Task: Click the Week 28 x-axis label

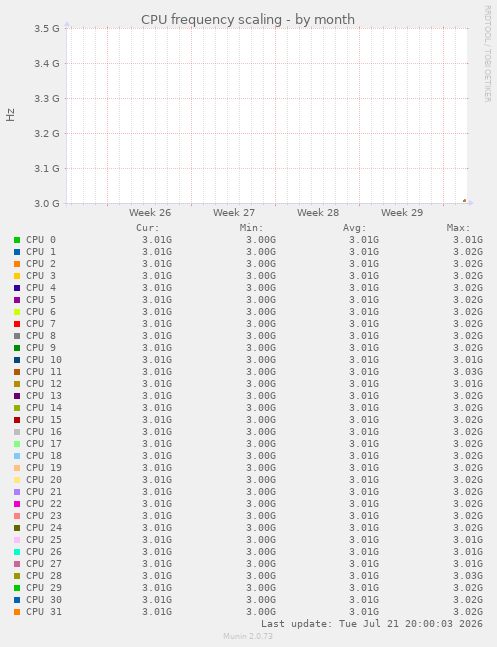Action: (x=318, y=213)
